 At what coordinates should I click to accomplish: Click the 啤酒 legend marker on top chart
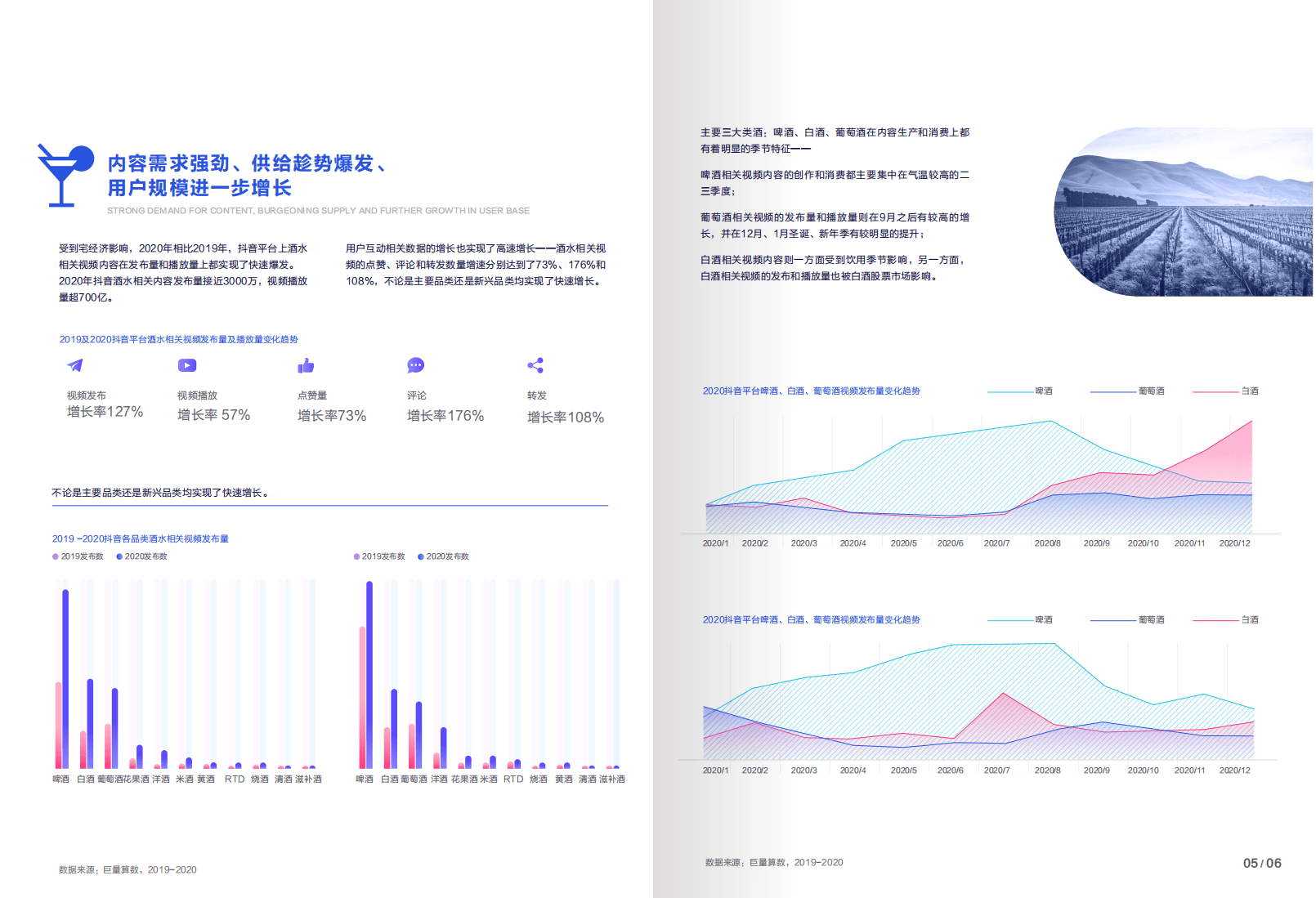click(1013, 391)
